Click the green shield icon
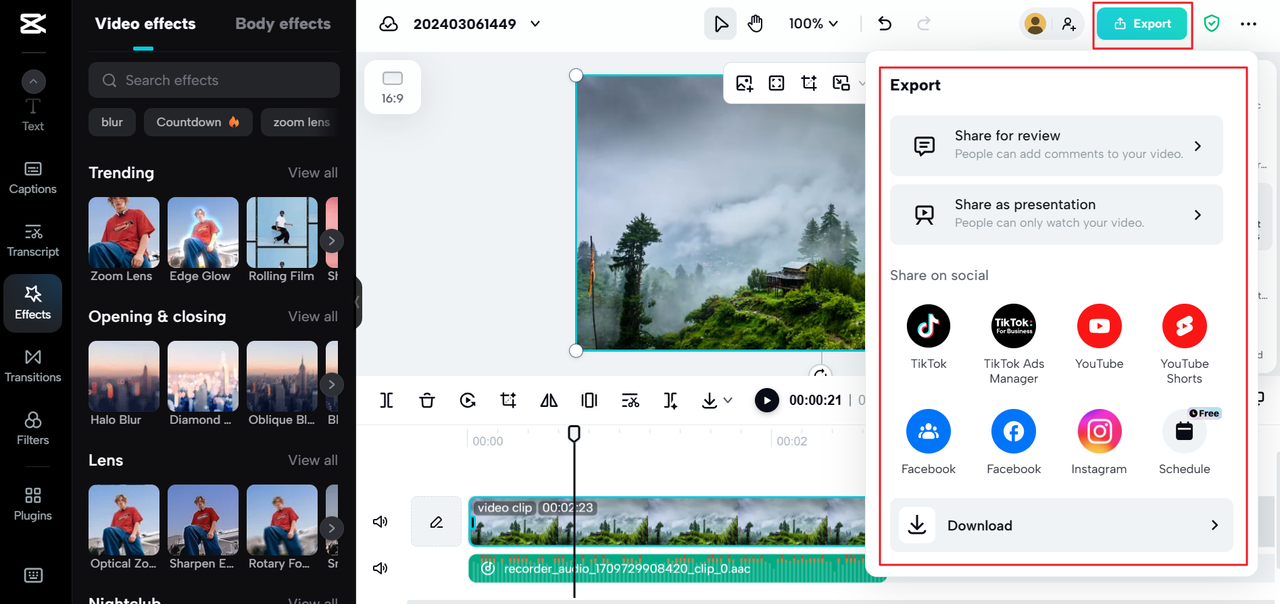Viewport: 1280px width, 604px height. click(1212, 24)
